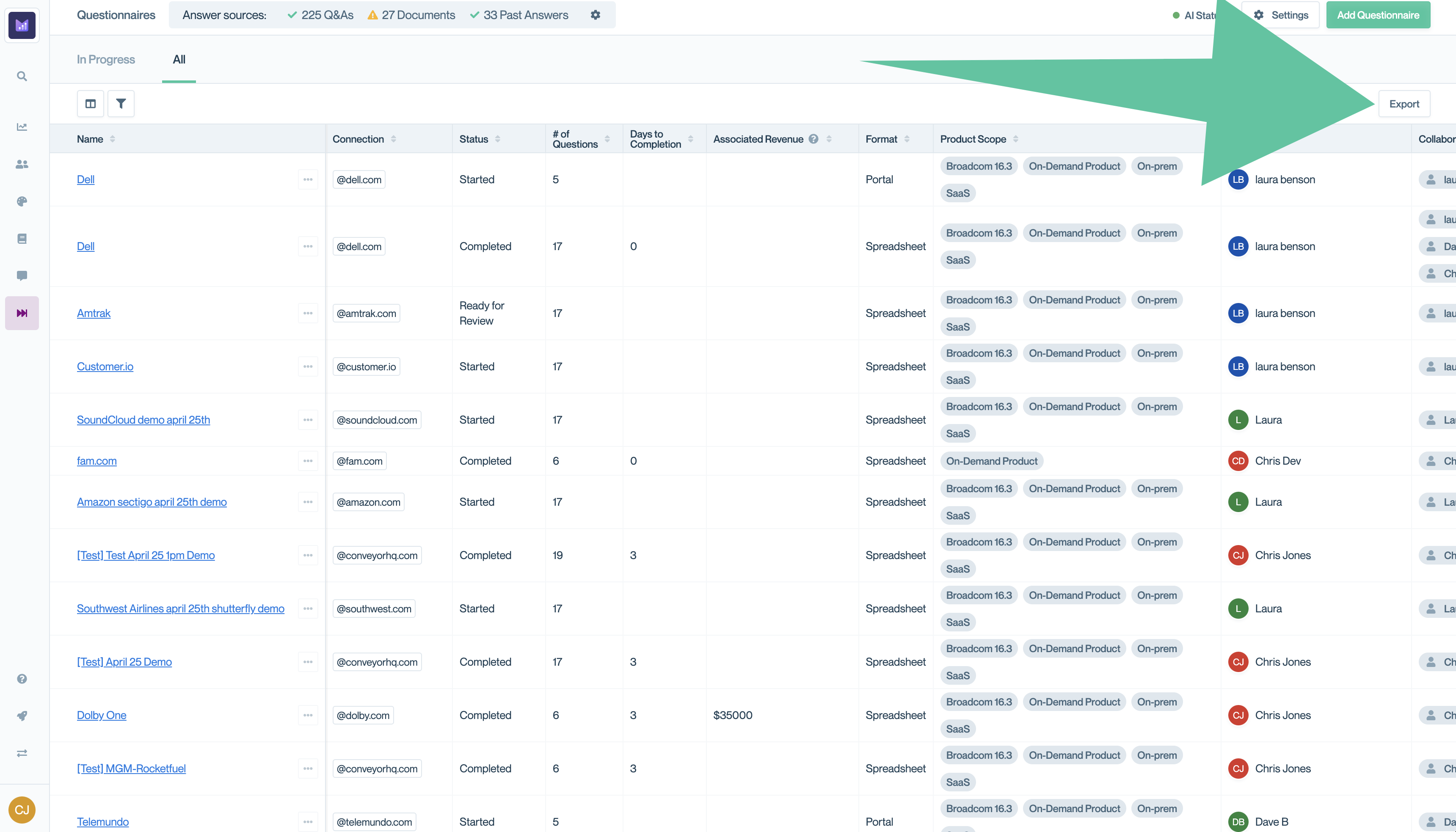
Task: Open analytics chart icon in sidebar
Action: pyautogui.click(x=22, y=127)
